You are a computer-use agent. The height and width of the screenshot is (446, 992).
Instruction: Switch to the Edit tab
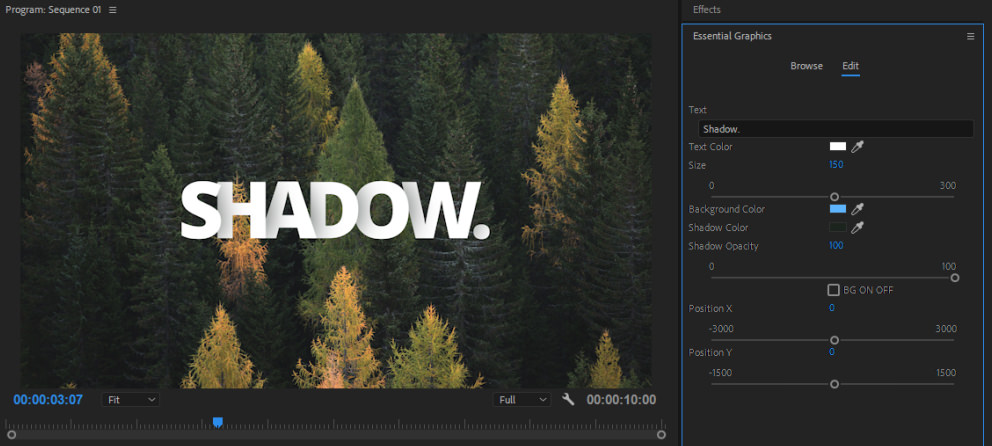850,66
